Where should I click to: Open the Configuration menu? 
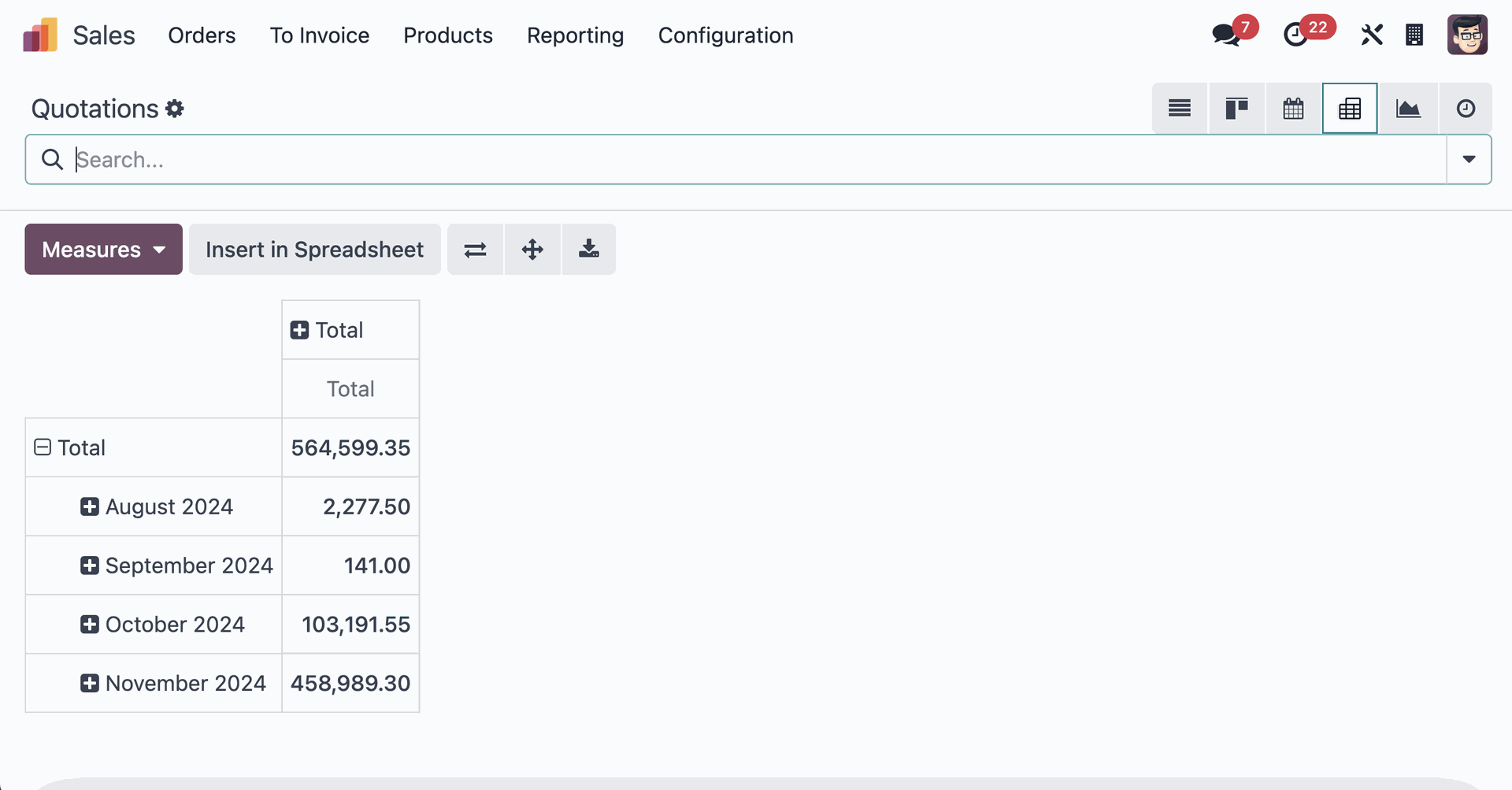(x=725, y=35)
